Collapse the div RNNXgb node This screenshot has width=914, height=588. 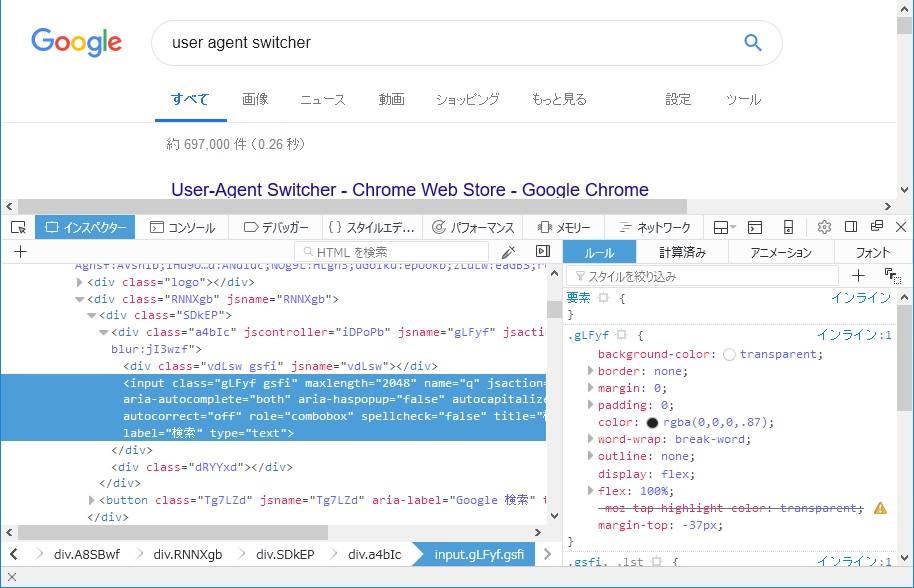pos(81,299)
